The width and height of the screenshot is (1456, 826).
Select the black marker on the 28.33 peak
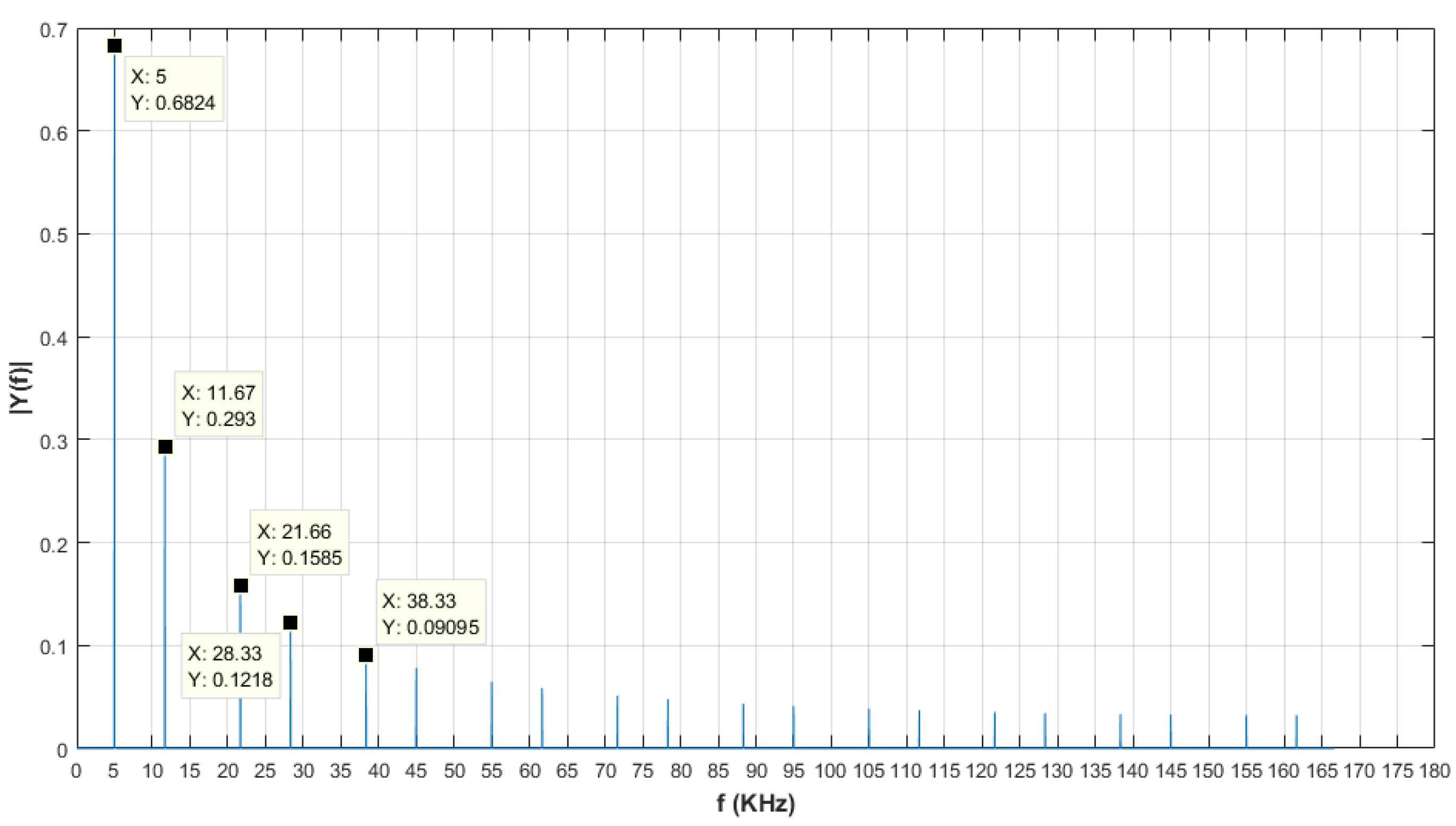[x=290, y=623]
